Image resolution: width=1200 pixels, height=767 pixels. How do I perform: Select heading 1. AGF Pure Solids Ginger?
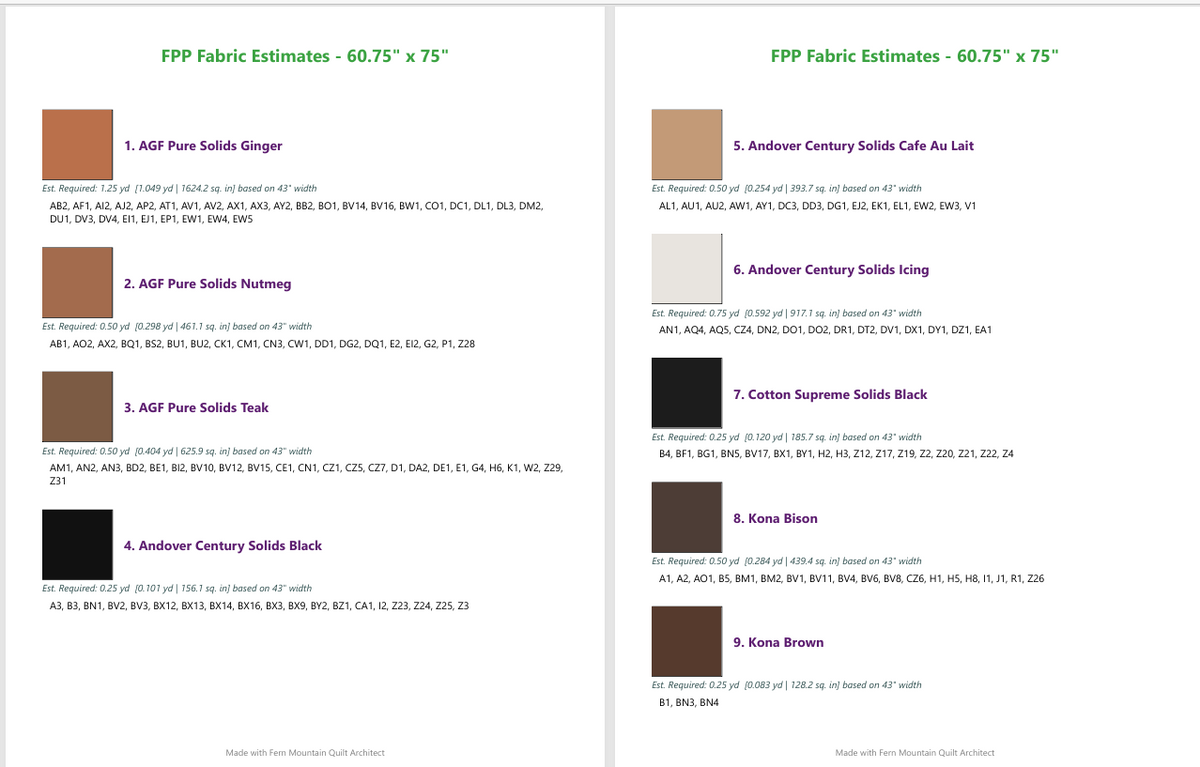pyautogui.click(x=203, y=146)
